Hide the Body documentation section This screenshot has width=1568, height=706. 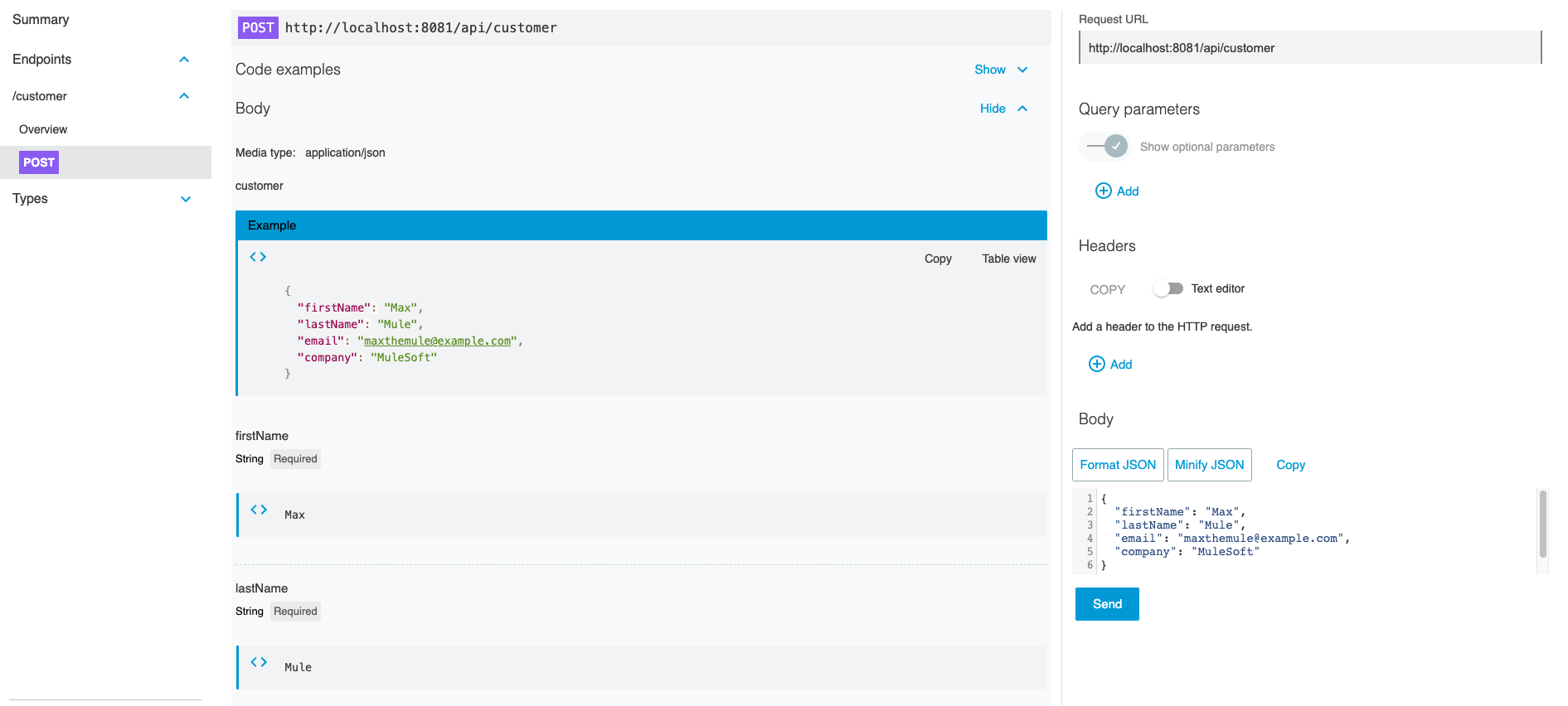coord(1003,109)
